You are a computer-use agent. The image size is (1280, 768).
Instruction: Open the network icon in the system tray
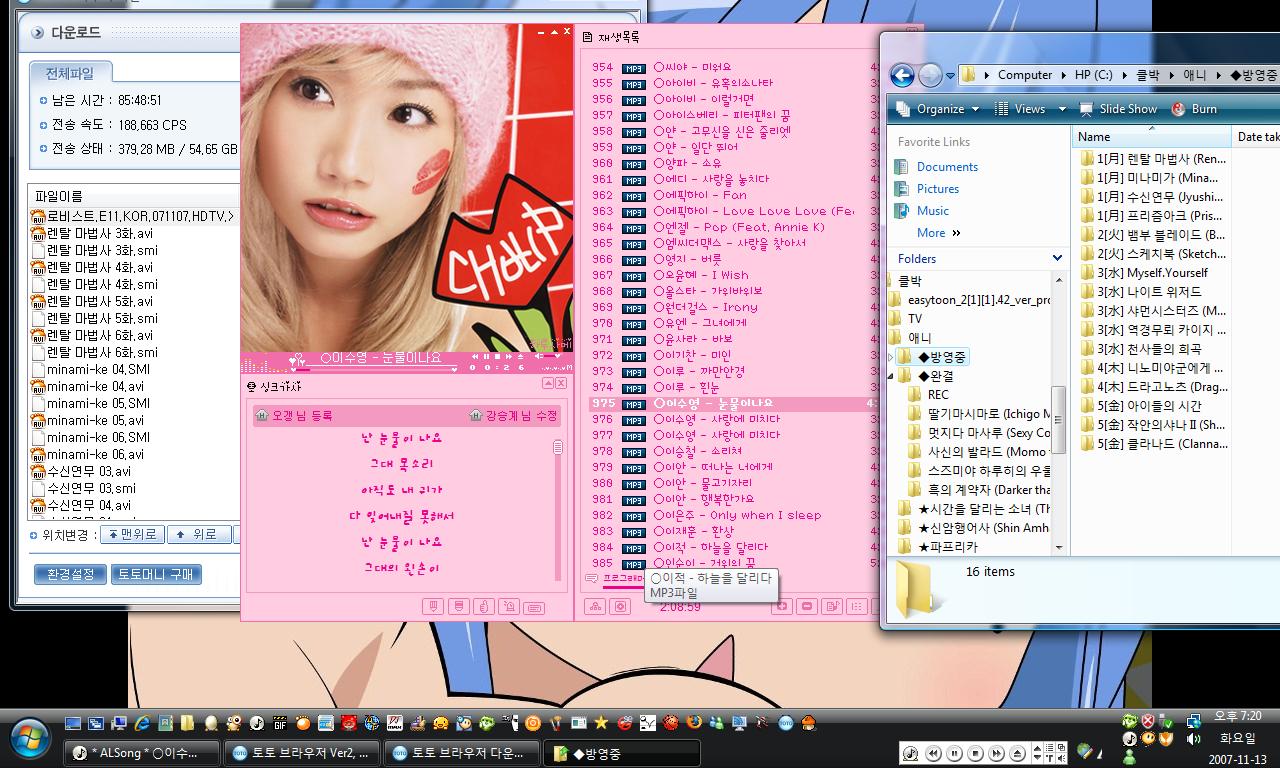[1193, 720]
